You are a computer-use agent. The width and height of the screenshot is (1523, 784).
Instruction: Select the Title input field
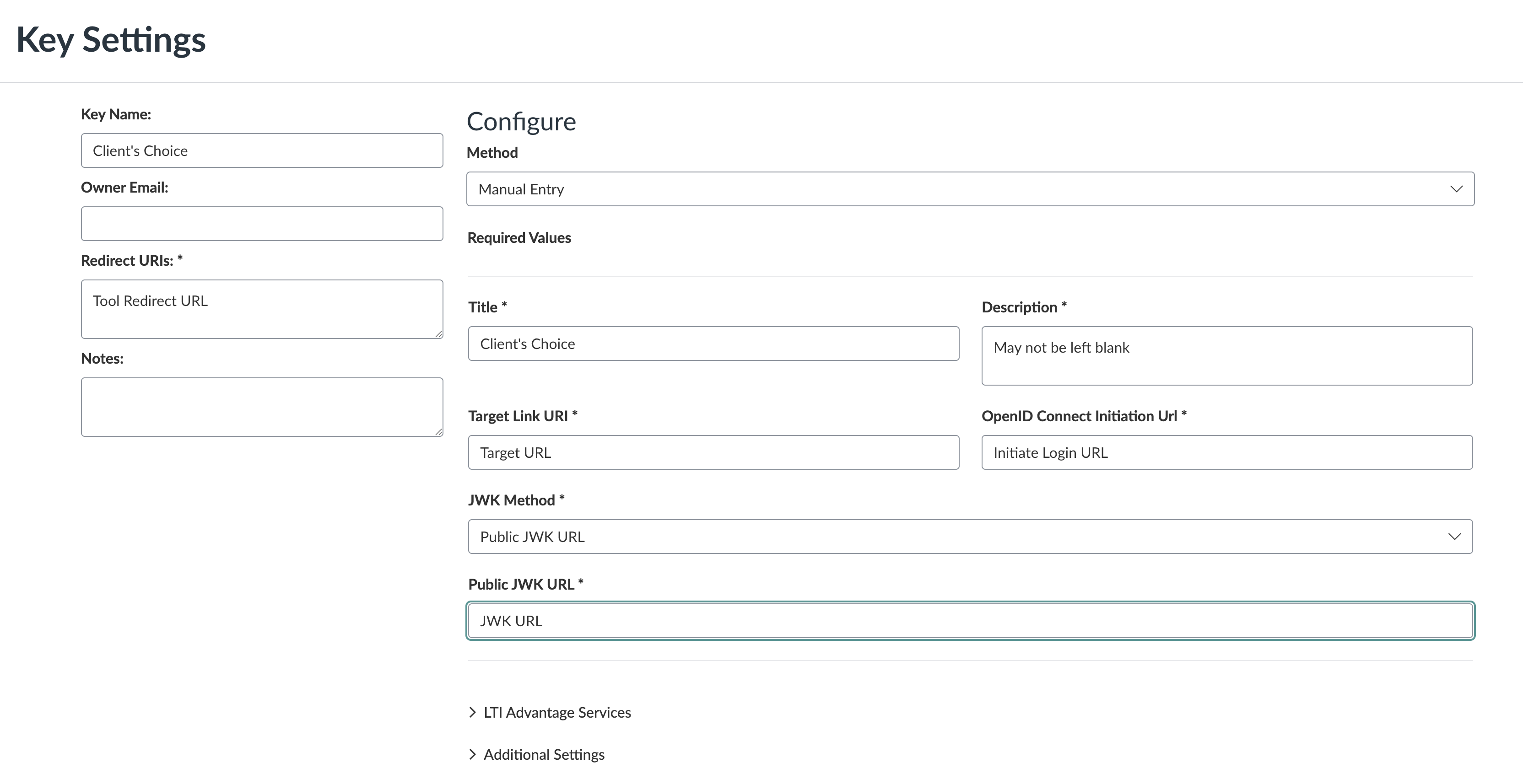713,344
